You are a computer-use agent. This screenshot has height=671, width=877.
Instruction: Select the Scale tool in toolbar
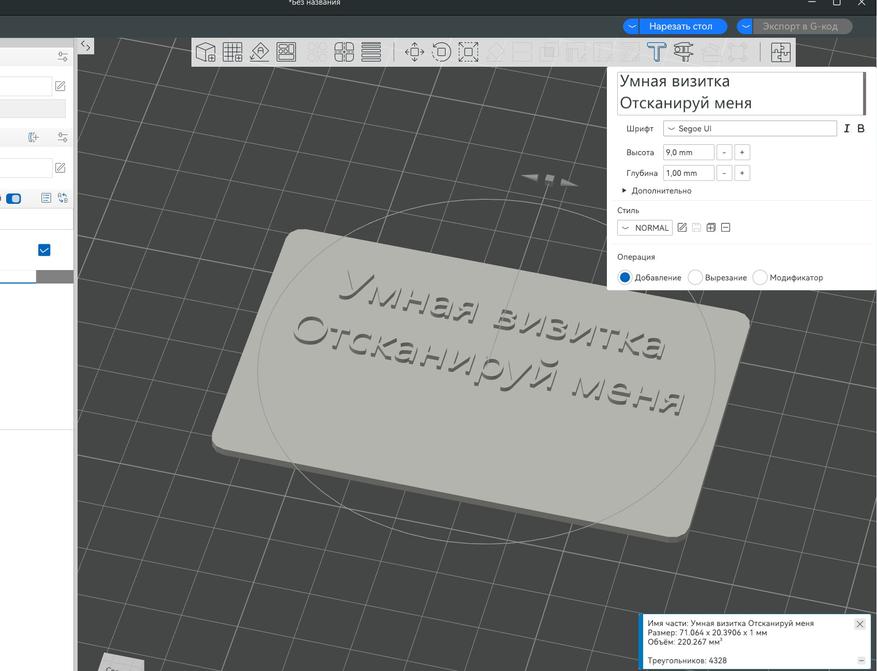tap(468, 52)
